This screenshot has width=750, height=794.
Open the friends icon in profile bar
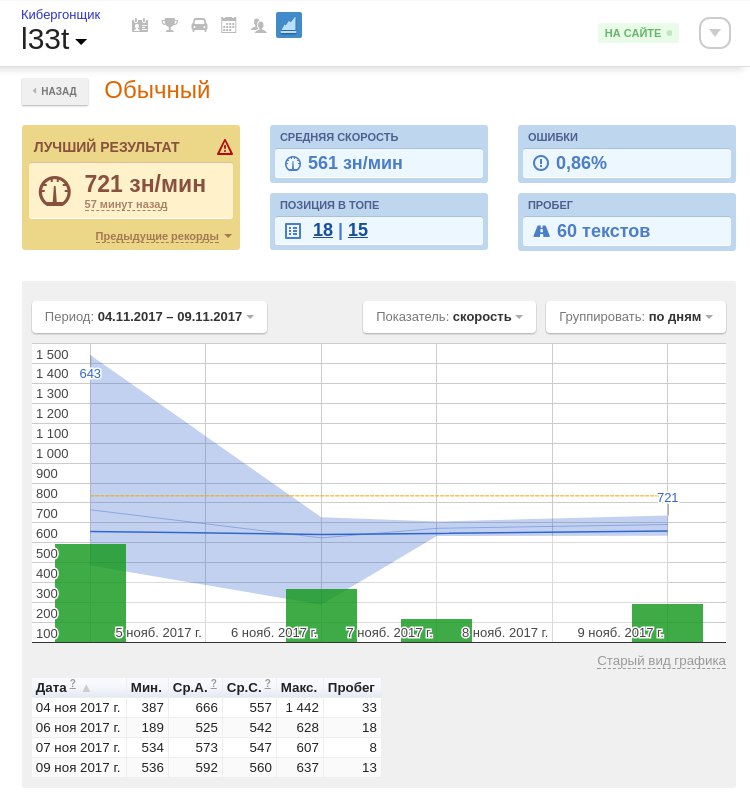click(x=259, y=25)
